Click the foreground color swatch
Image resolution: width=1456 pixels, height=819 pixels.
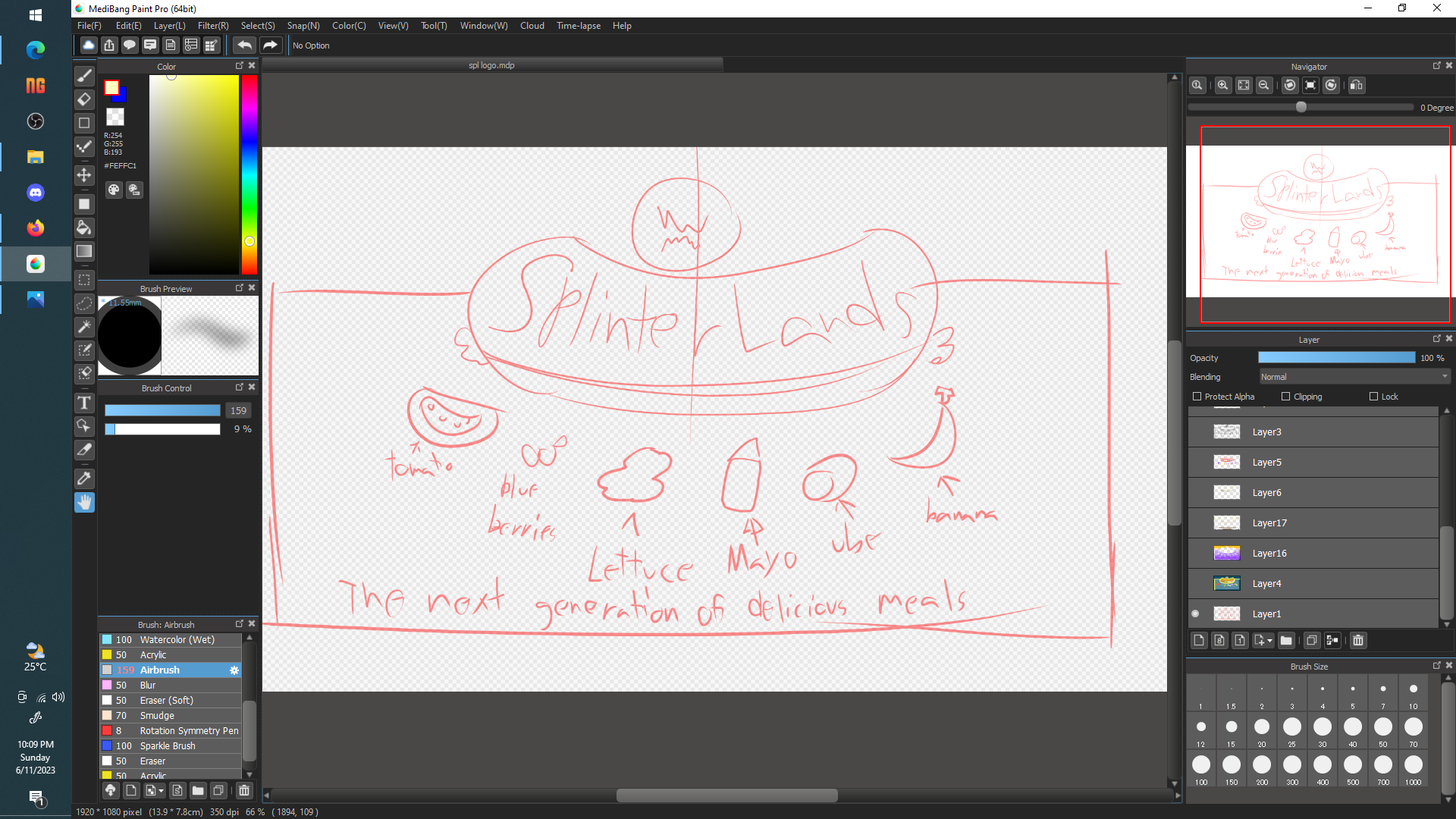pyautogui.click(x=111, y=88)
